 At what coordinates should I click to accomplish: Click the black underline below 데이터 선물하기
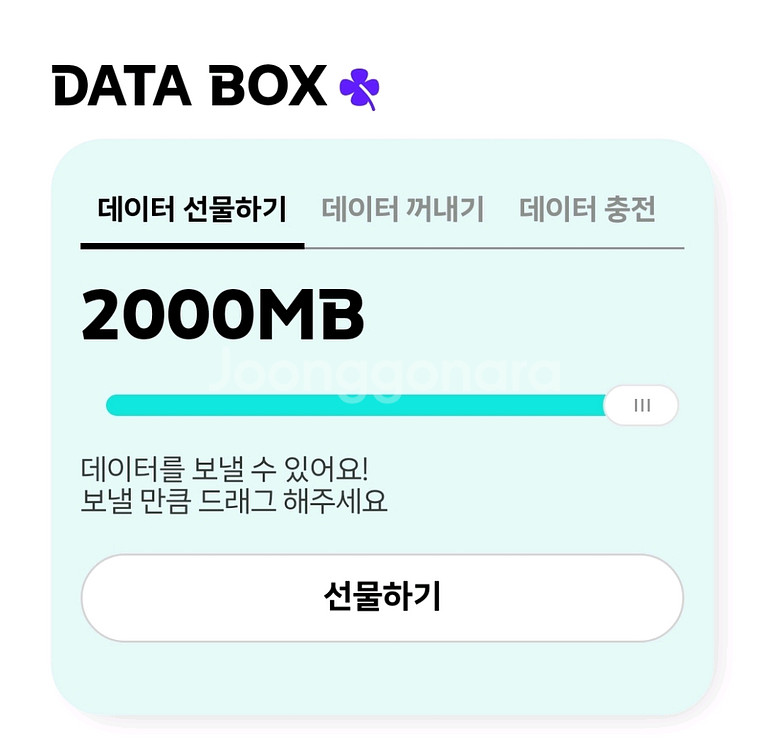pos(192,245)
